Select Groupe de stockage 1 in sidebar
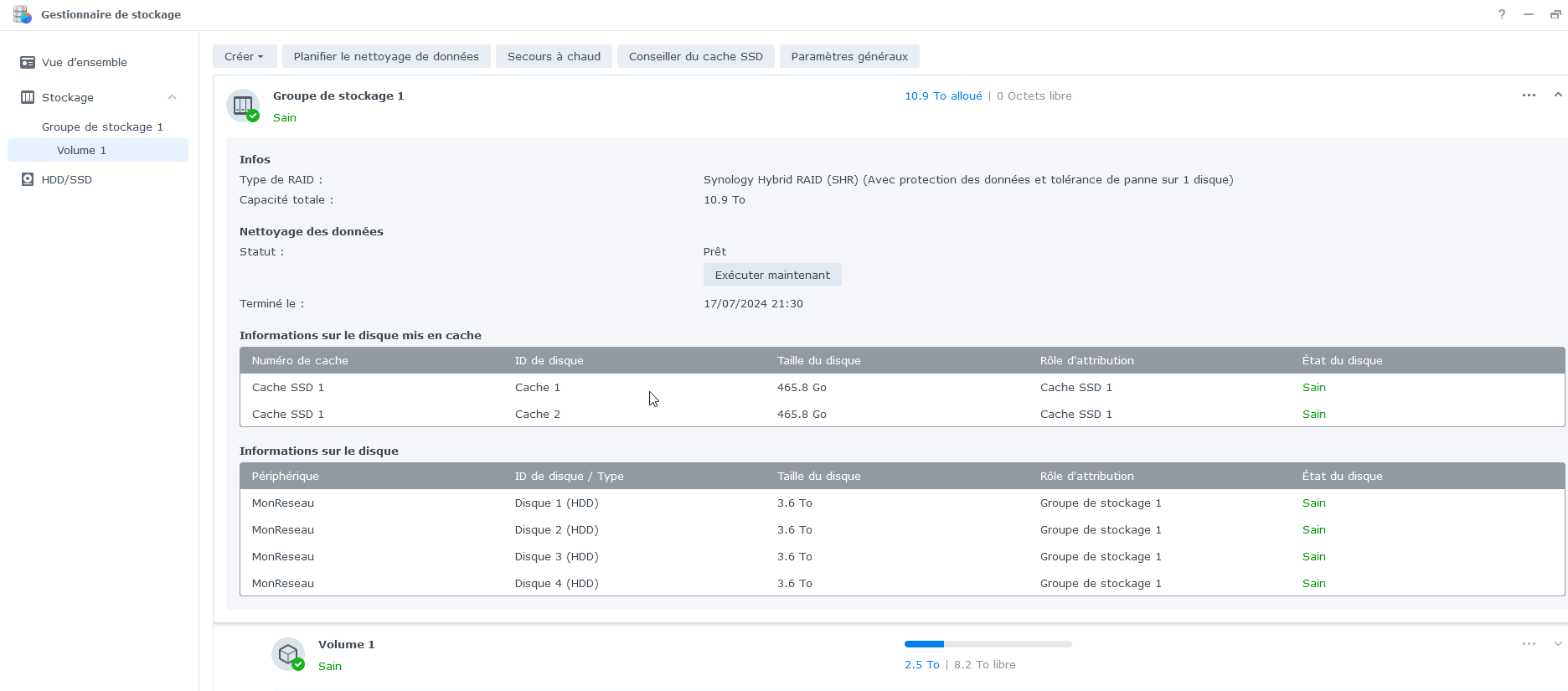Image resolution: width=1568 pixels, height=691 pixels. point(102,126)
